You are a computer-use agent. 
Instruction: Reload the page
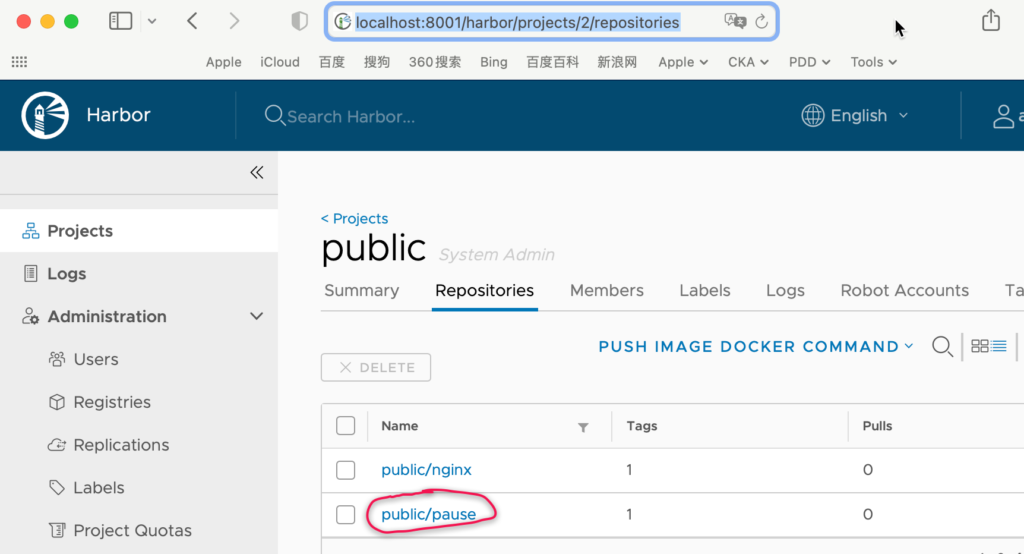[x=761, y=22]
